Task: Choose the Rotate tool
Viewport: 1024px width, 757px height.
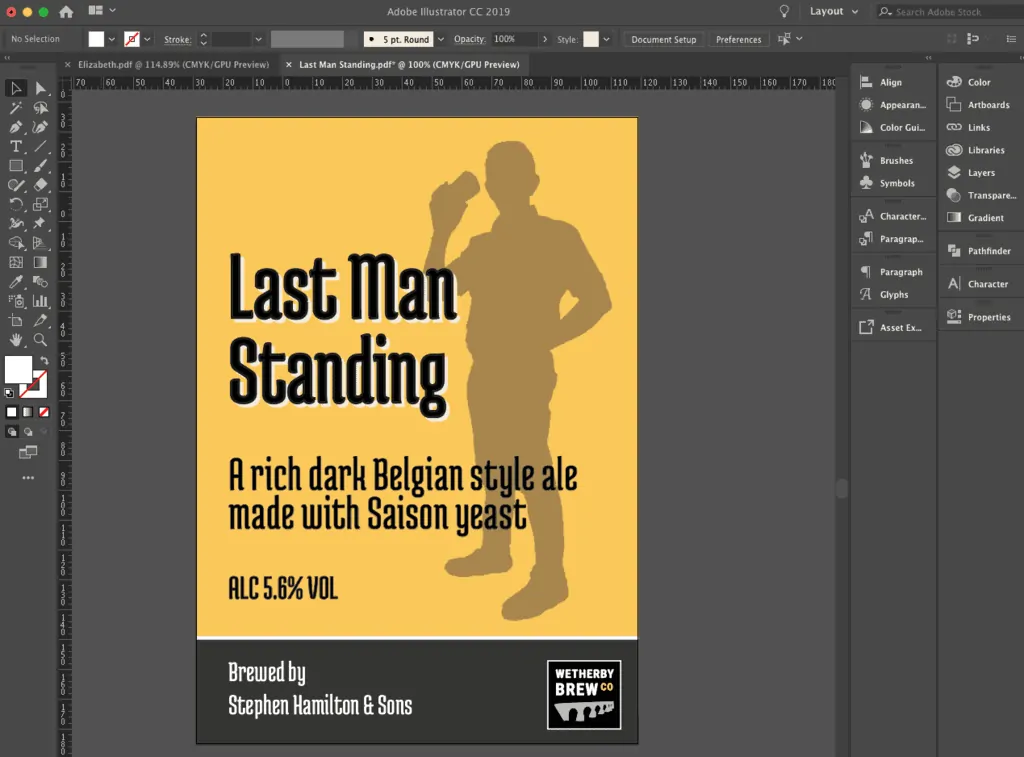Action: [x=16, y=204]
